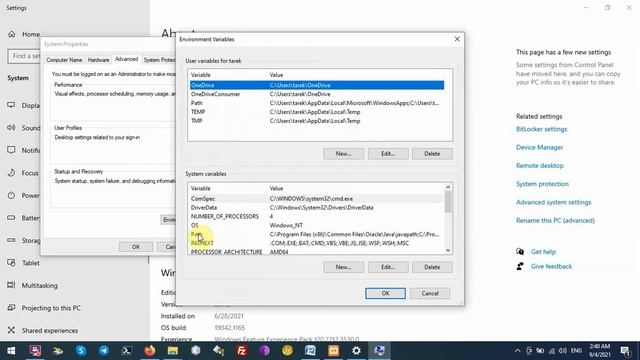
Task: Open Rename this PC (advanced) link
Action: [x=555, y=220]
